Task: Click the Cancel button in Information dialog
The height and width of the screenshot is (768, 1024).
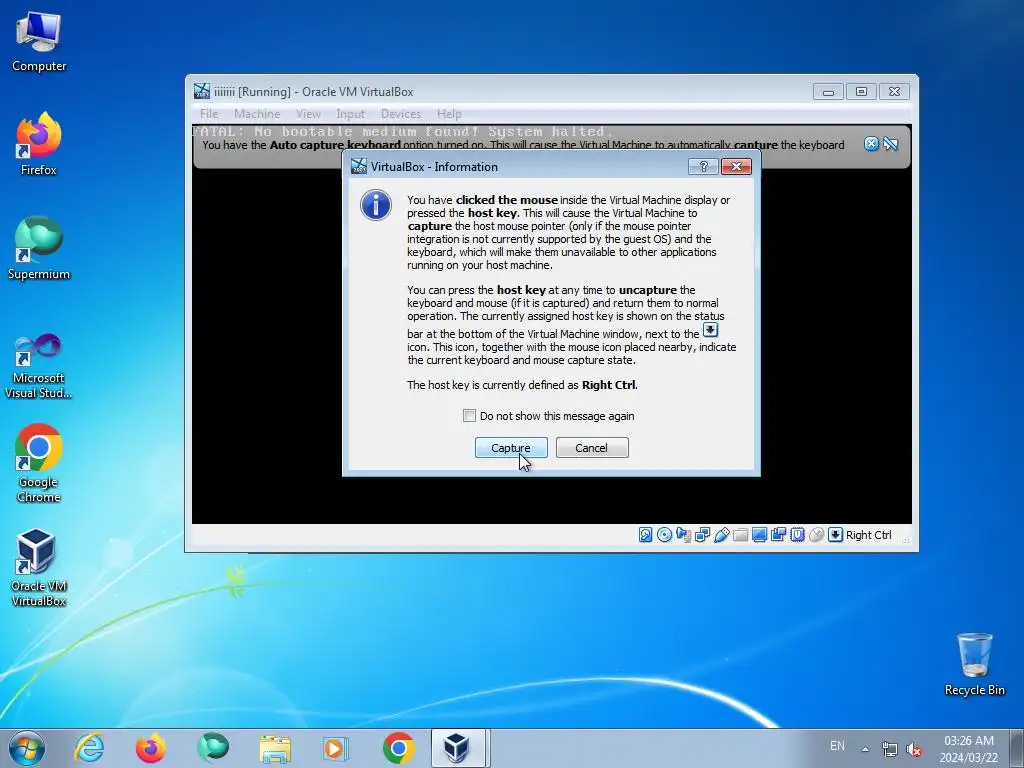Action: [x=592, y=448]
